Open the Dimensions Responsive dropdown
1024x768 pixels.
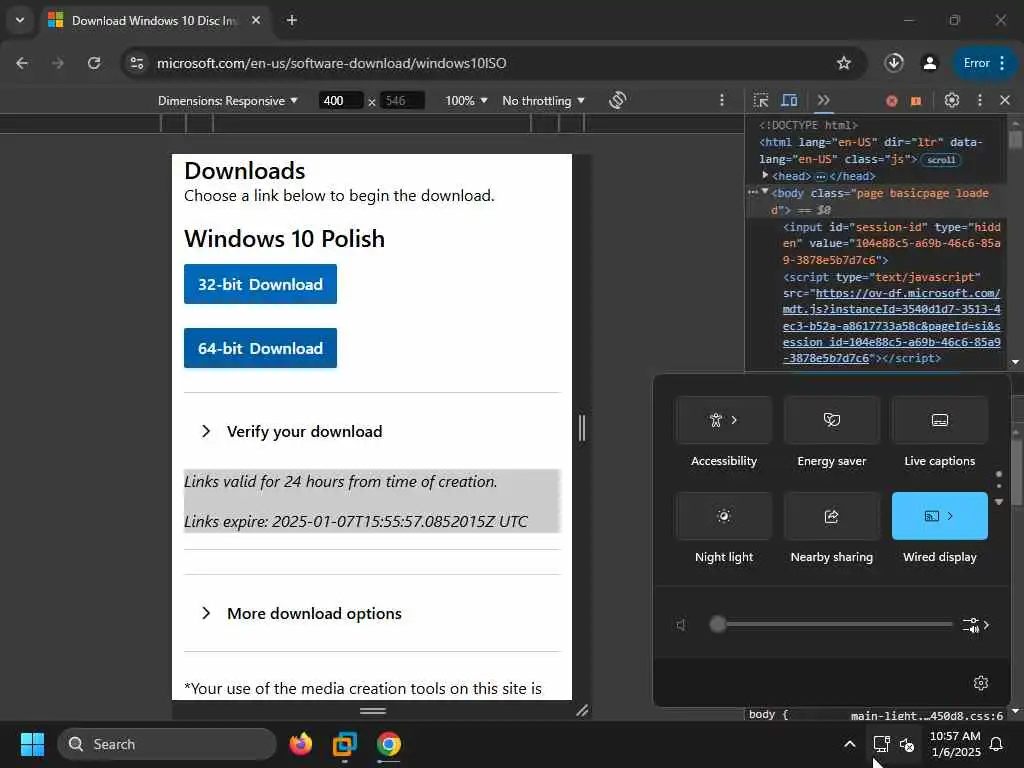228,101
